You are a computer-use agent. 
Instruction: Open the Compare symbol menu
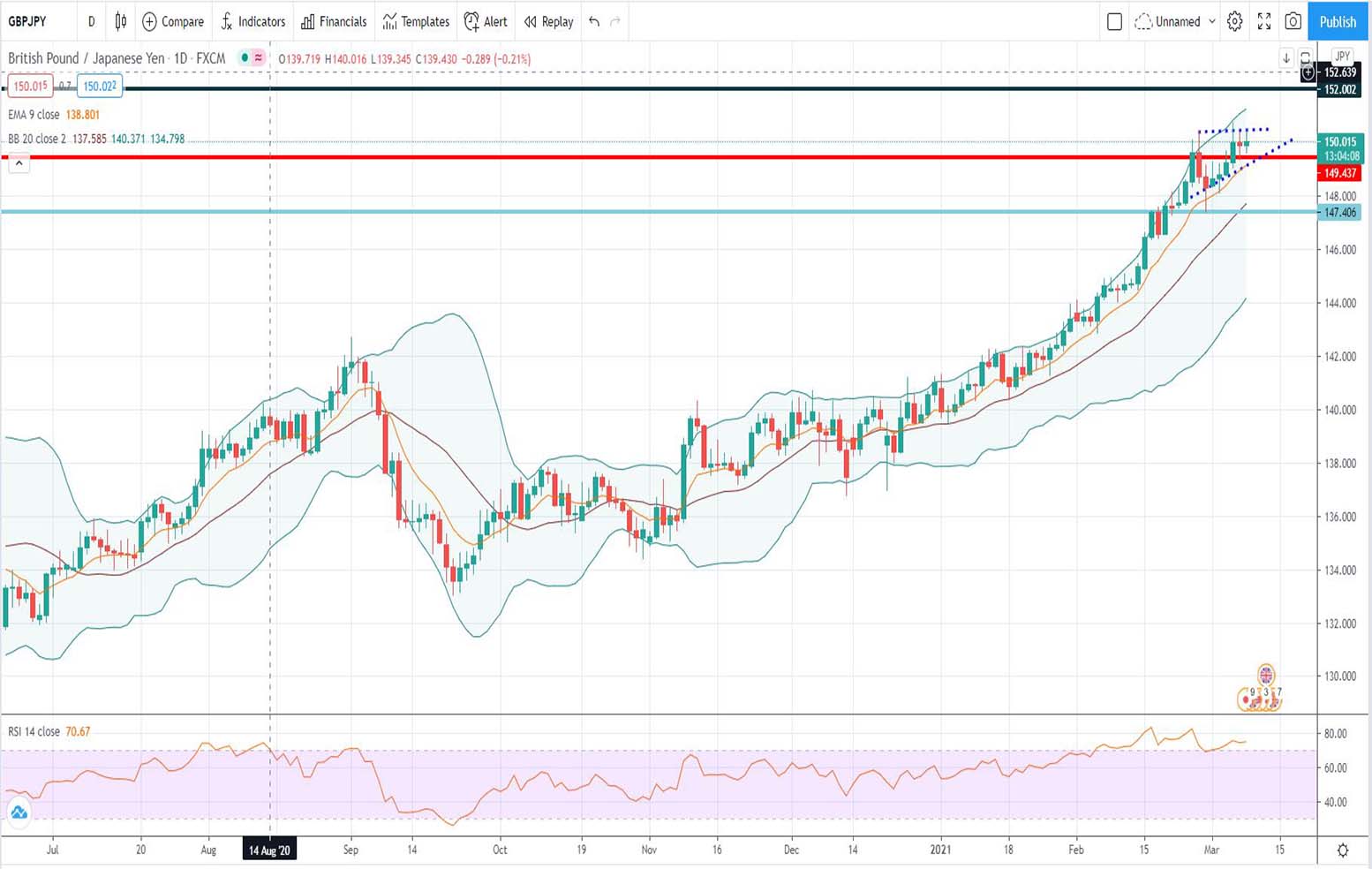(173, 22)
